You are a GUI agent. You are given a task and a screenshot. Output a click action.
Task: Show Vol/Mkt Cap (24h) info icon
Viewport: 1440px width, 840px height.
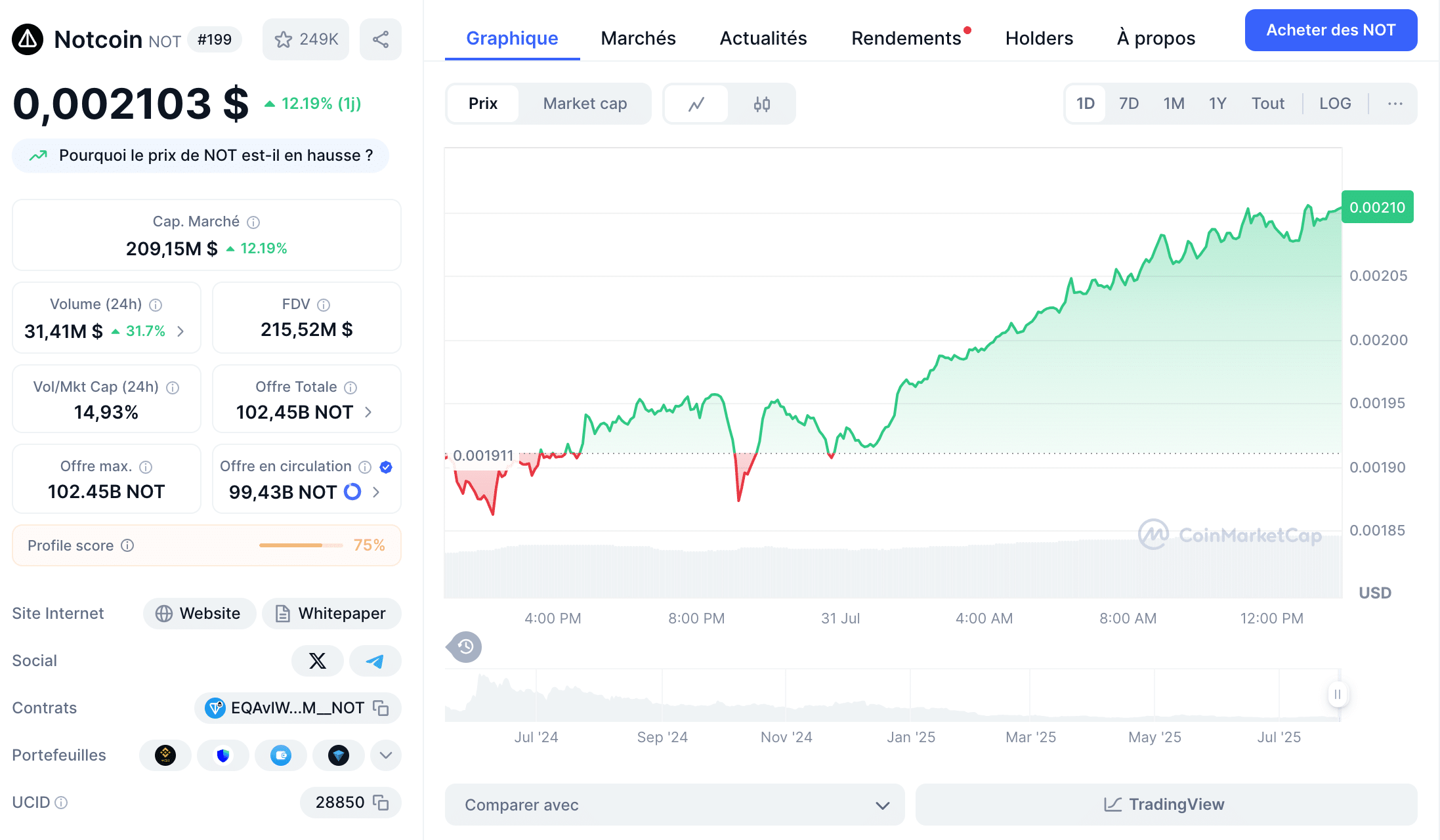coord(173,388)
